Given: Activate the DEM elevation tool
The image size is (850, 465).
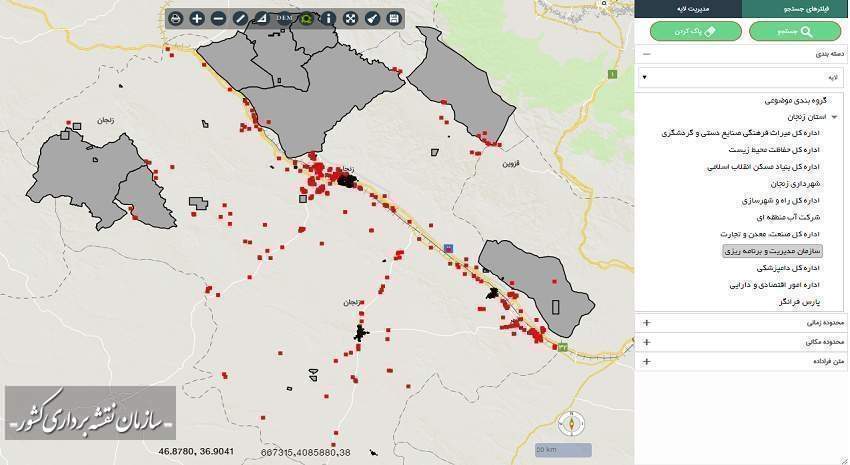Looking at the screenshot, I should point(284,18).
